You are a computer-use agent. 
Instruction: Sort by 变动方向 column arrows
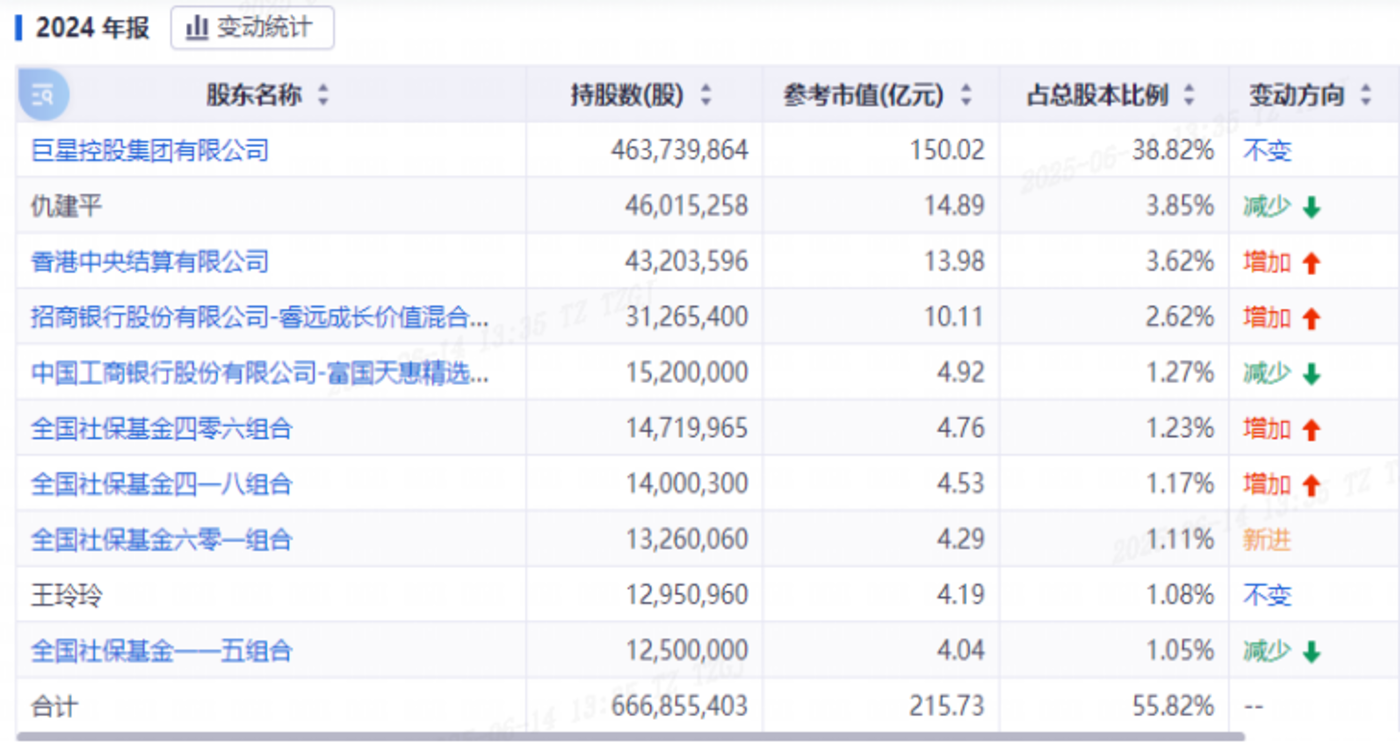pos(1366,96)
